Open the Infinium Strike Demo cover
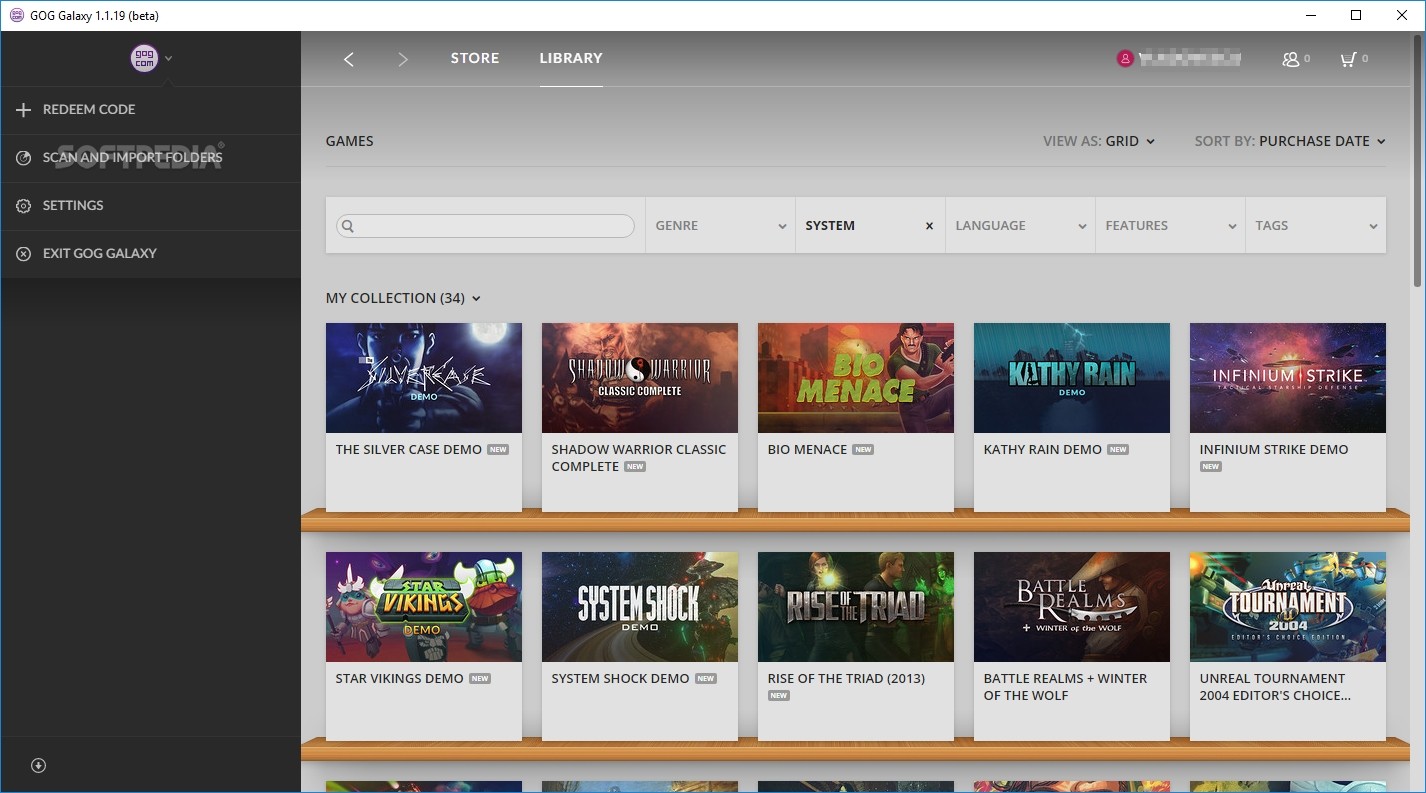Screen dimensions: 1426x793 click(1288, 378)
